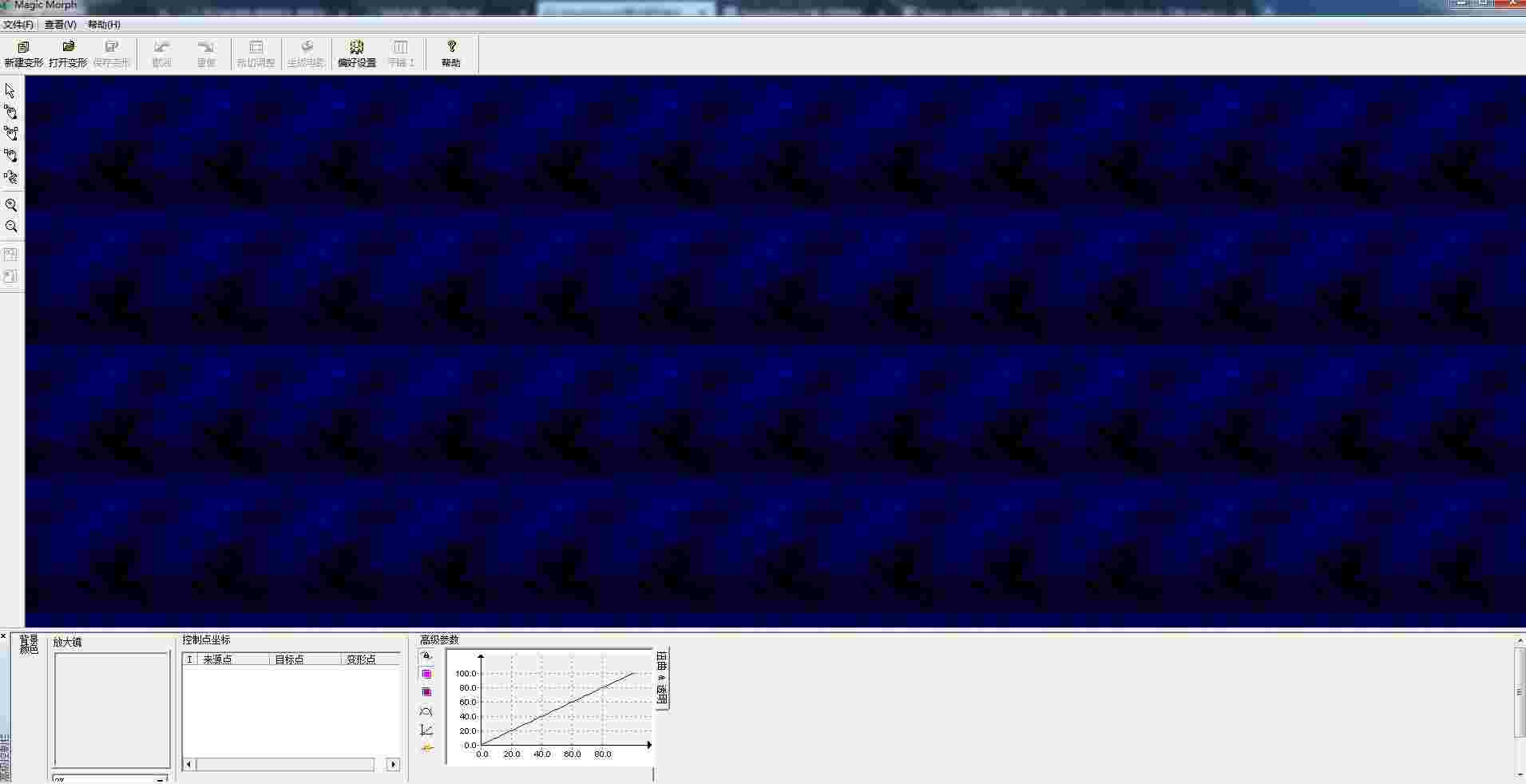Open the 偏好设置 preferences toolbar icon

(356, 52)
